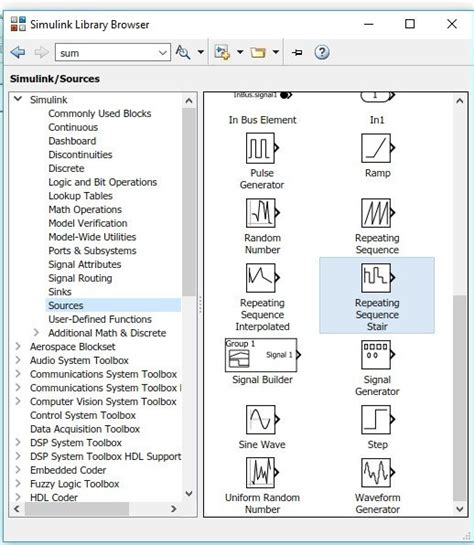The image size is (474, 545).
Task: Select the Discrete library
Action: 66,169
